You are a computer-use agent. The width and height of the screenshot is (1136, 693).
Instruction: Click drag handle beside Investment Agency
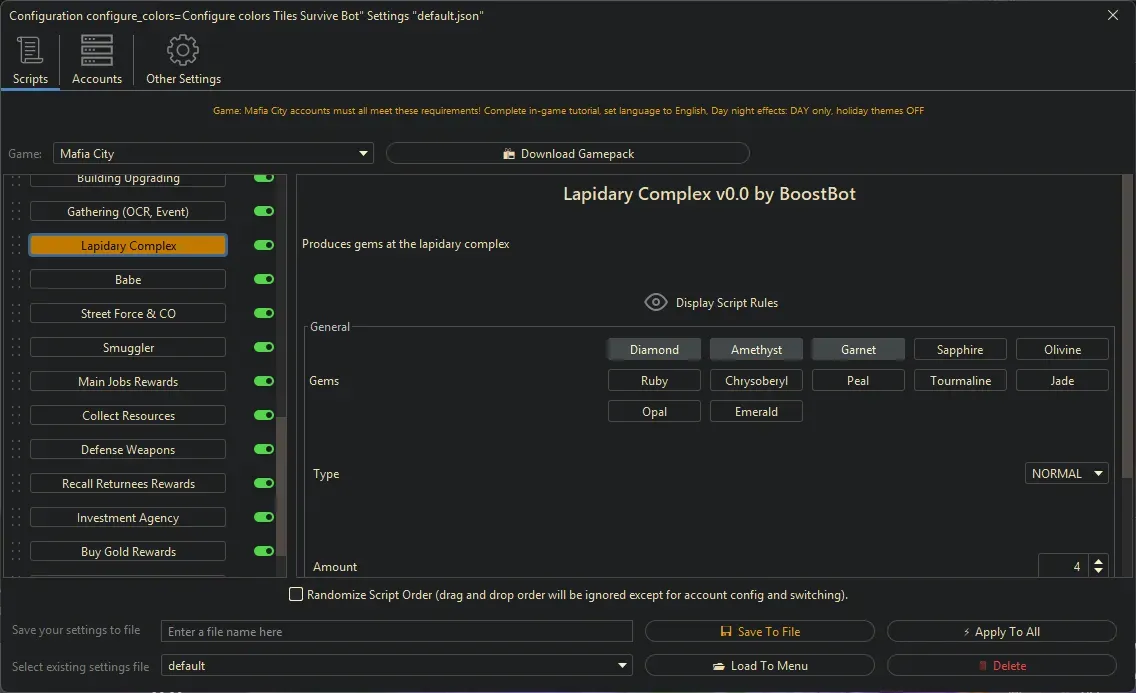point(15,518)
